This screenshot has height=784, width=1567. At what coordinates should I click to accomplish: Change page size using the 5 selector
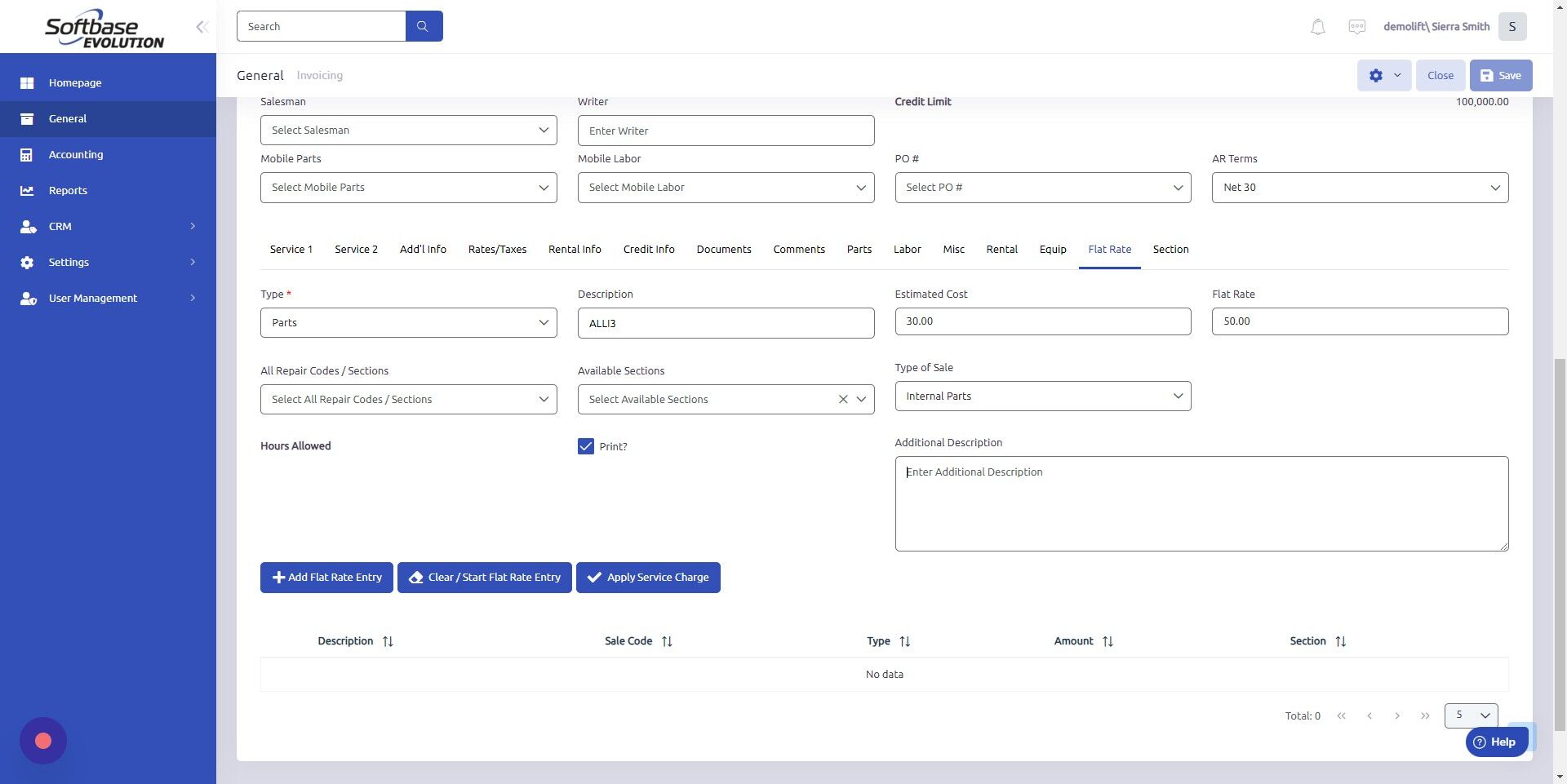[1470, 715]
